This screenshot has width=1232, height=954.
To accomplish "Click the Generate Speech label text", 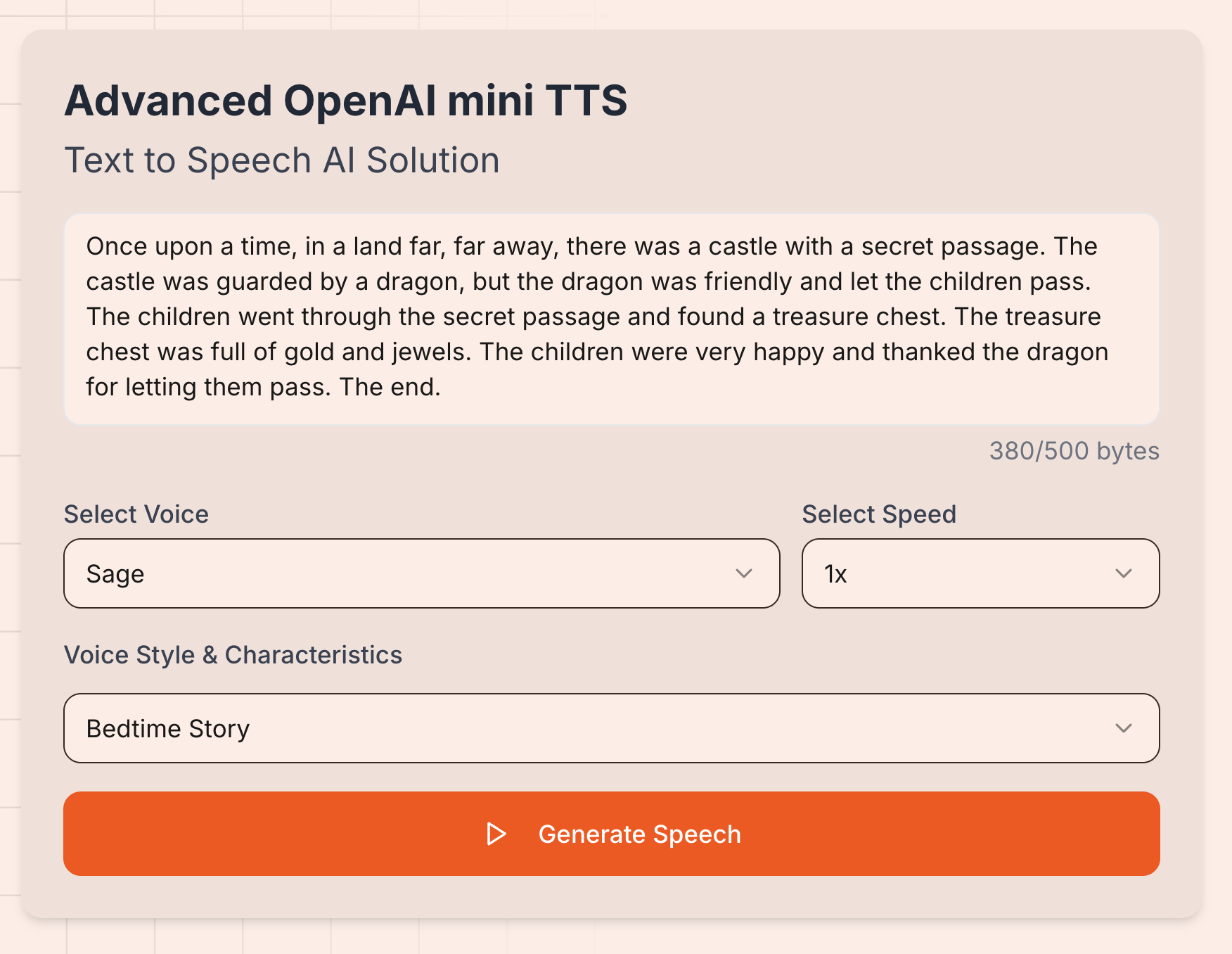I will tap(639, 834).
